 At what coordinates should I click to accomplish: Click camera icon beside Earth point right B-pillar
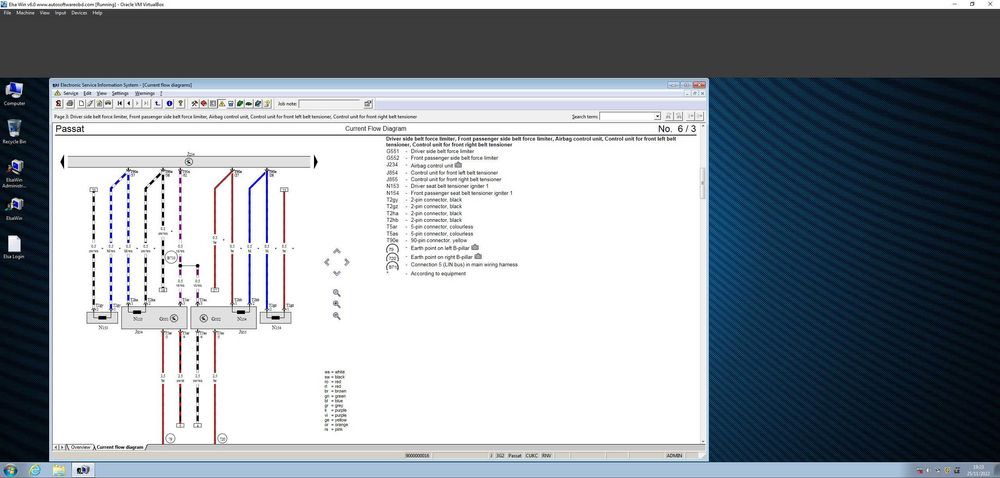[x=478, y=256]
